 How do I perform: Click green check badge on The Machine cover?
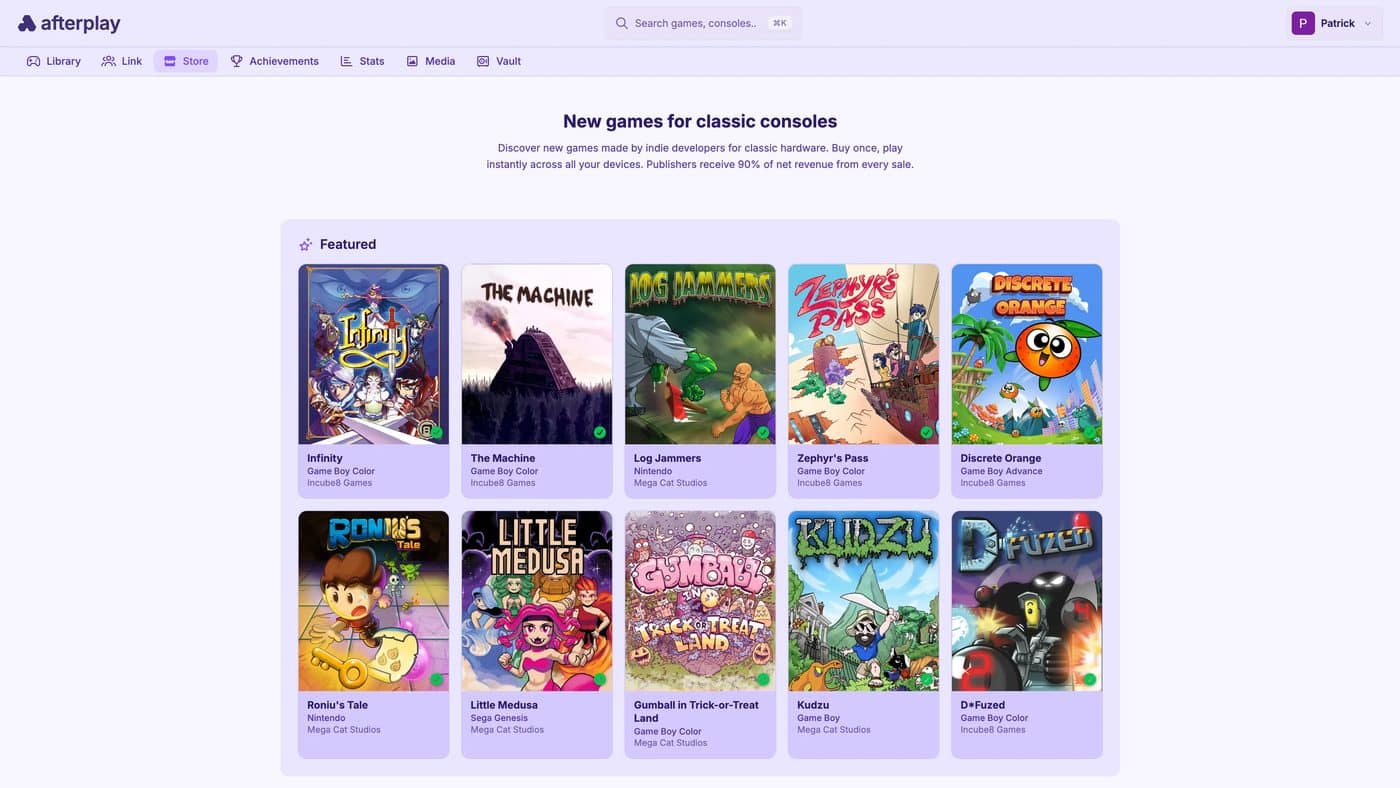tap(600, 432)
